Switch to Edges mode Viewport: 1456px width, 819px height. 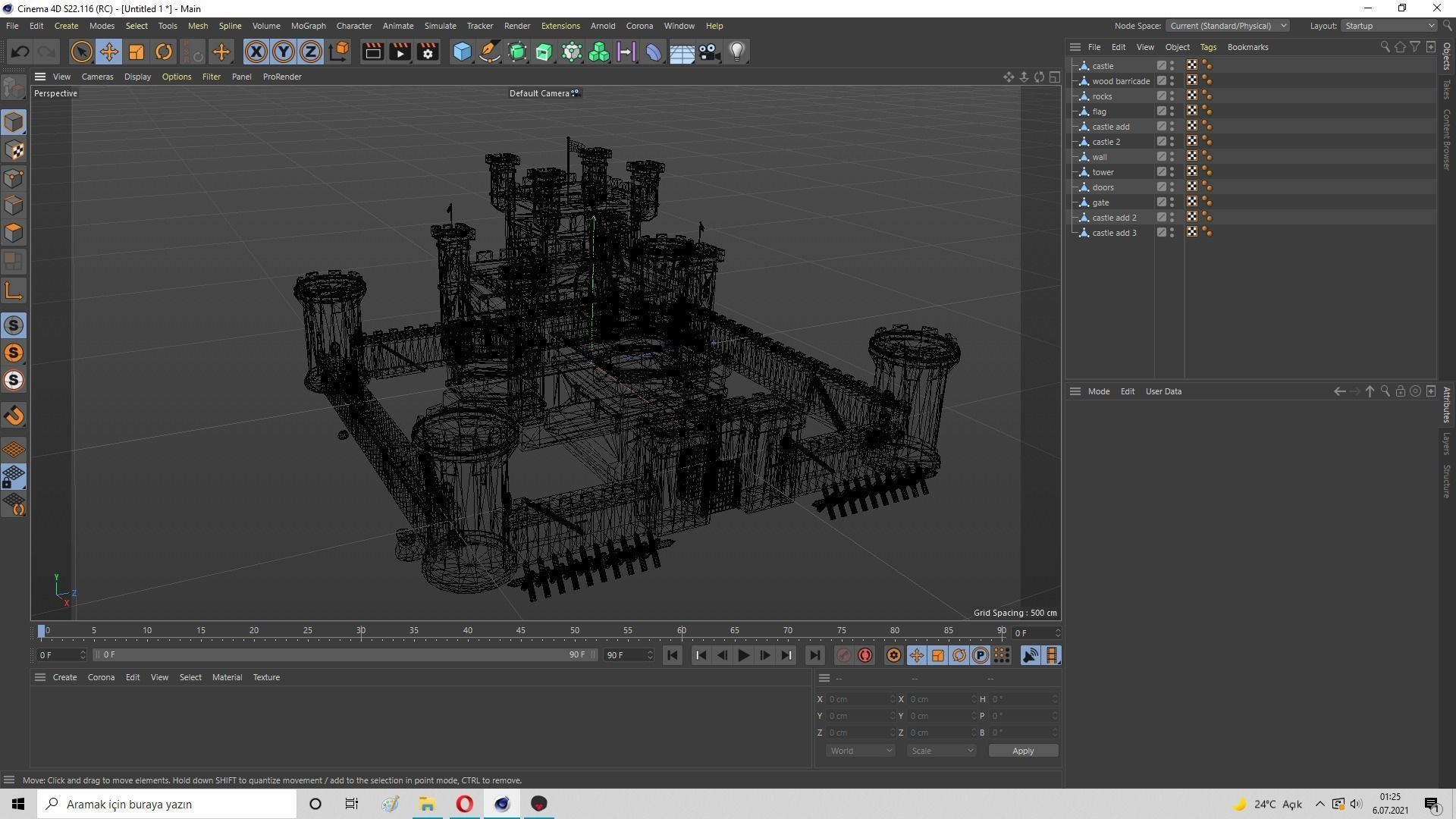(x=14, y=206)
